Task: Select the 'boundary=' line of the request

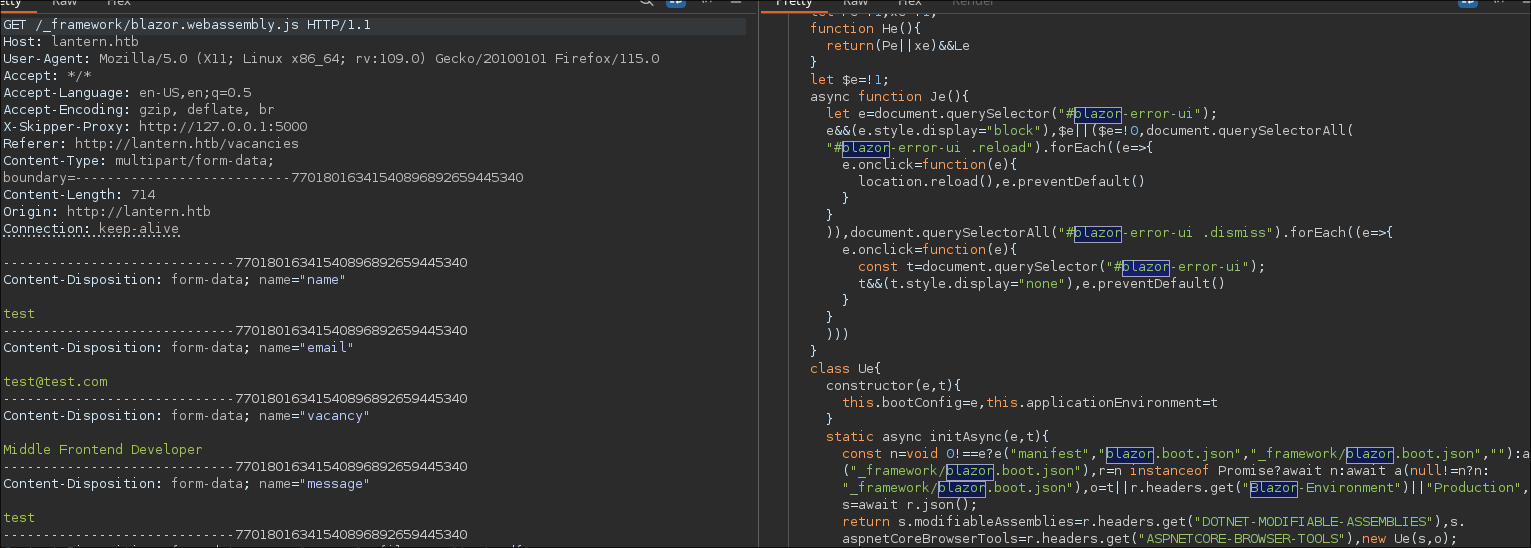Action: point(263,178)
